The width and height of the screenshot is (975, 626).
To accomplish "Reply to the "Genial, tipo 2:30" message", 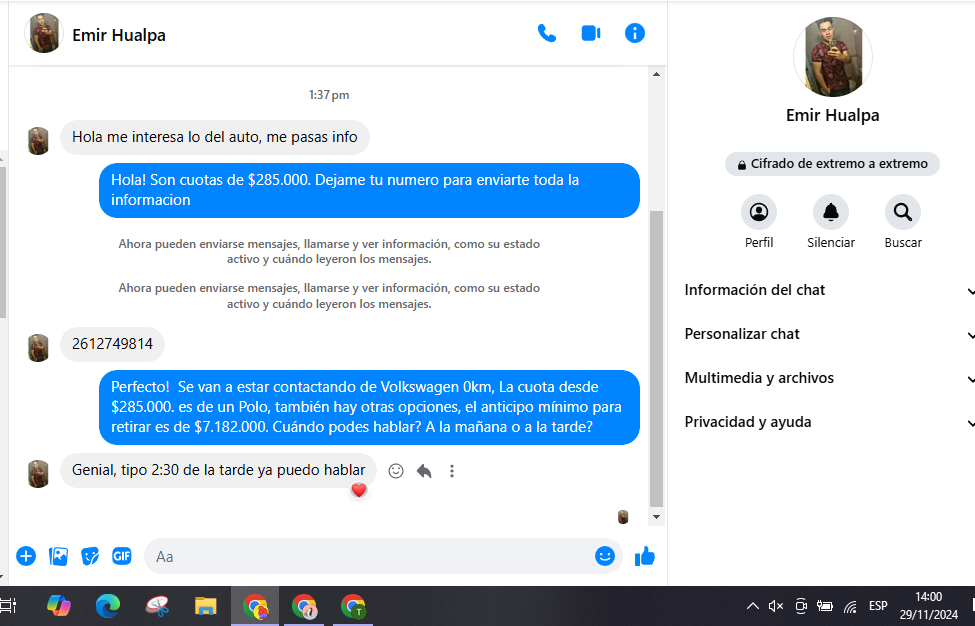I will (x=424, y=471).
